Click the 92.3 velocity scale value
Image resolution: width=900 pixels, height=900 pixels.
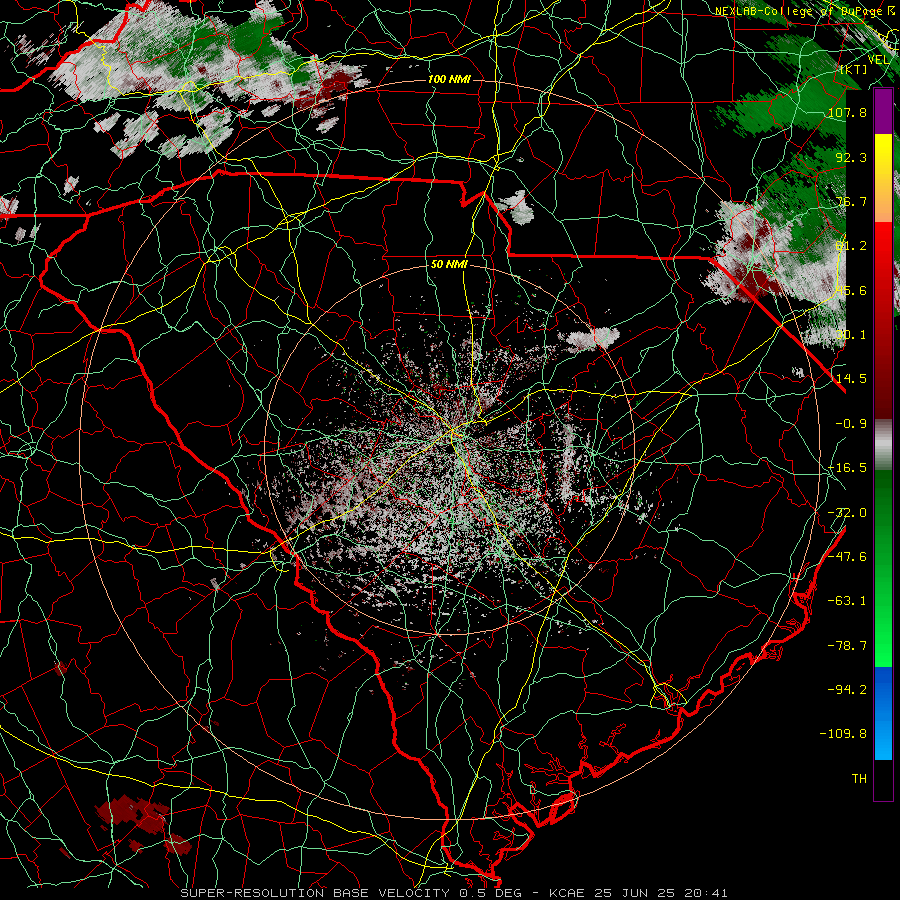point(851,157)
